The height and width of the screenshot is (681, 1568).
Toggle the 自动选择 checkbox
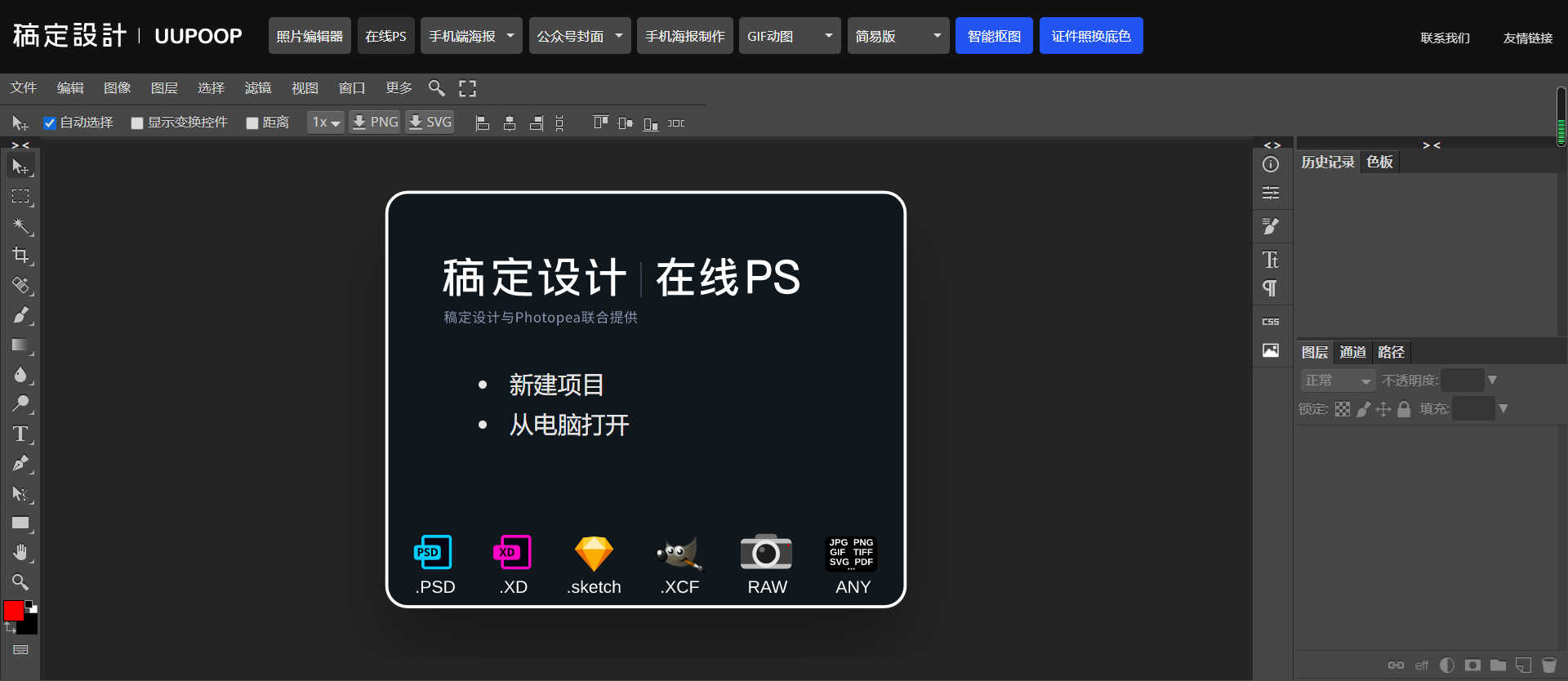click(50, 123)
